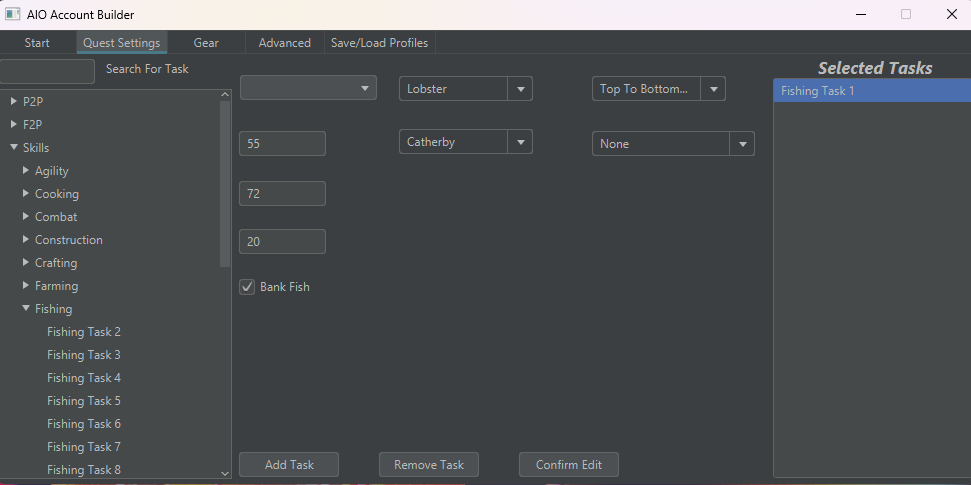
Task: Click the Add Task button
Action: (289, 465)
